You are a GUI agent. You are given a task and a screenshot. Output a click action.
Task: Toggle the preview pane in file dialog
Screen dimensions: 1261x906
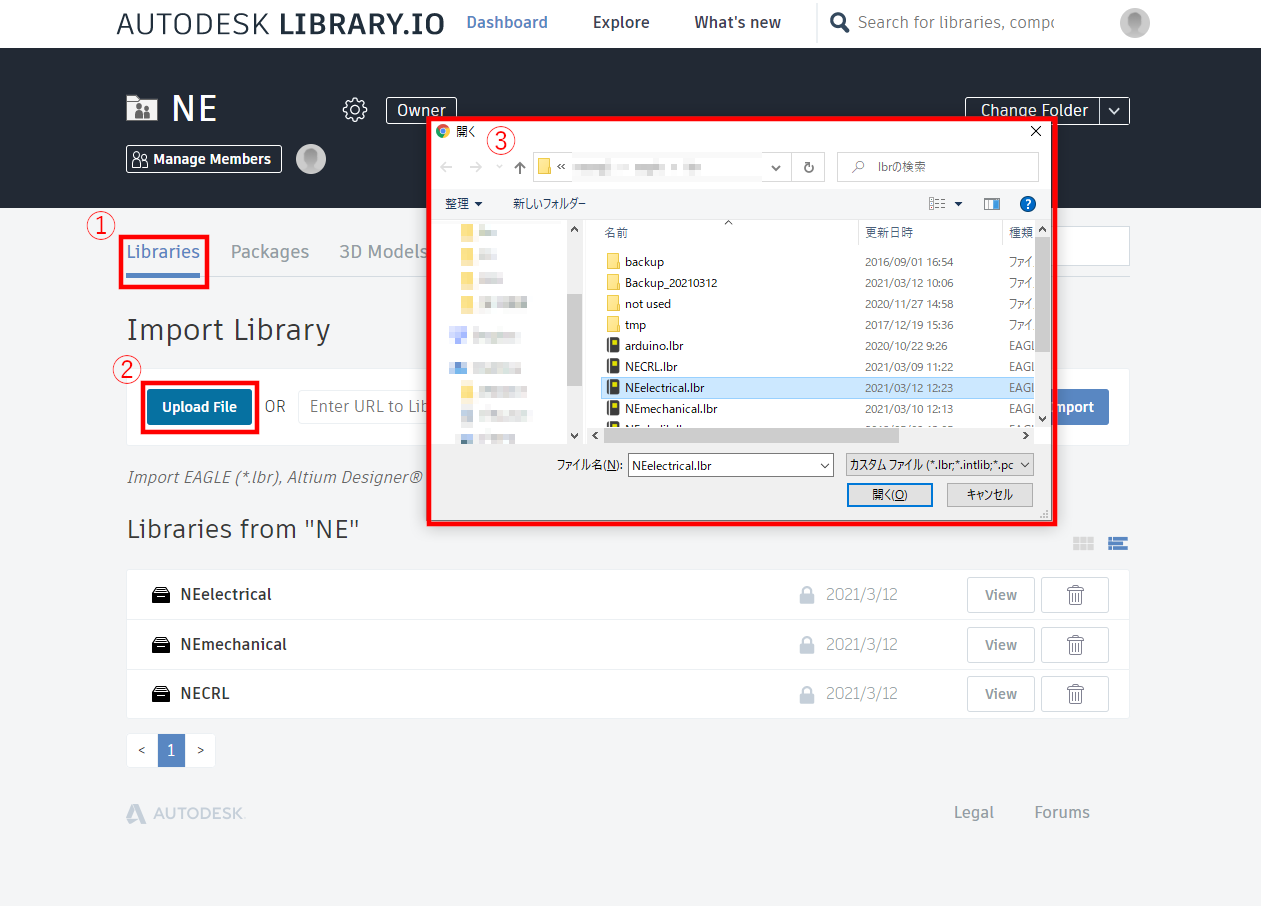point(992,204)
